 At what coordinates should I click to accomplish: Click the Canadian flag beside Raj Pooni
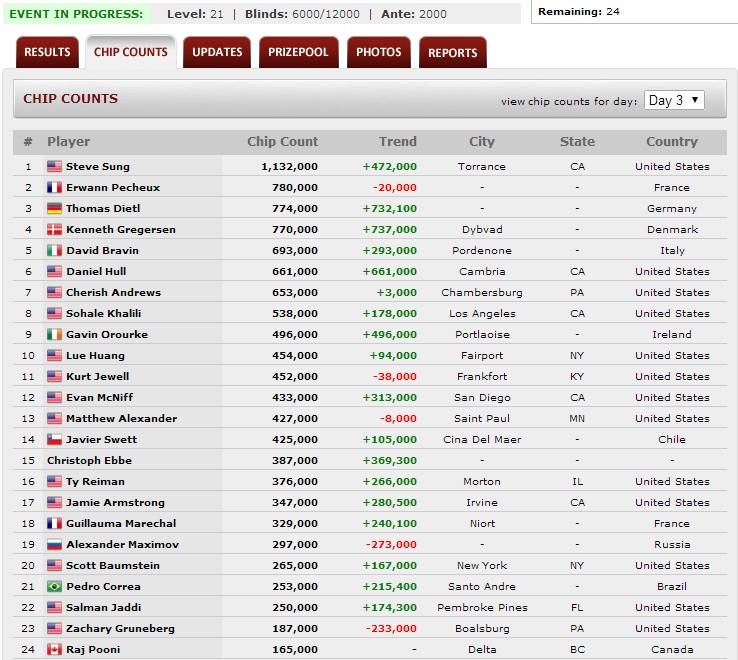pos(54,650)
